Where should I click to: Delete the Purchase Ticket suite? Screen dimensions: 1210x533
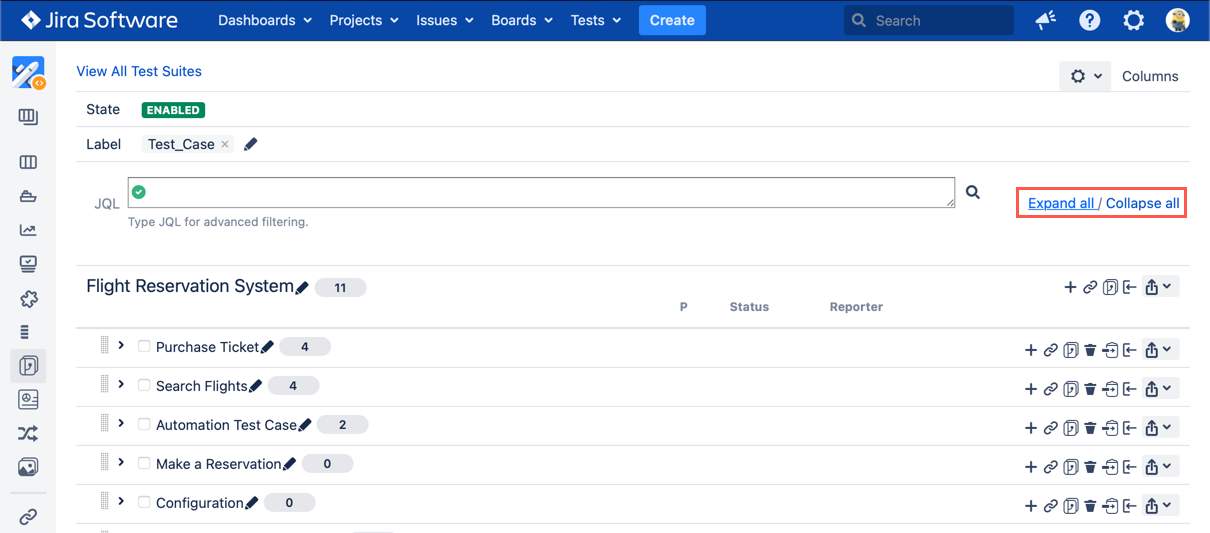pos(1090,350)
